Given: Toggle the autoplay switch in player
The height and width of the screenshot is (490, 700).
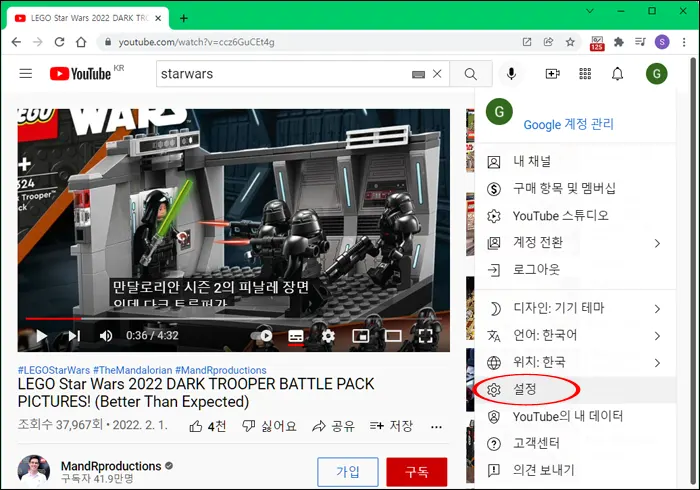Looking at the screenshot, I should click(x=262, y=336).
